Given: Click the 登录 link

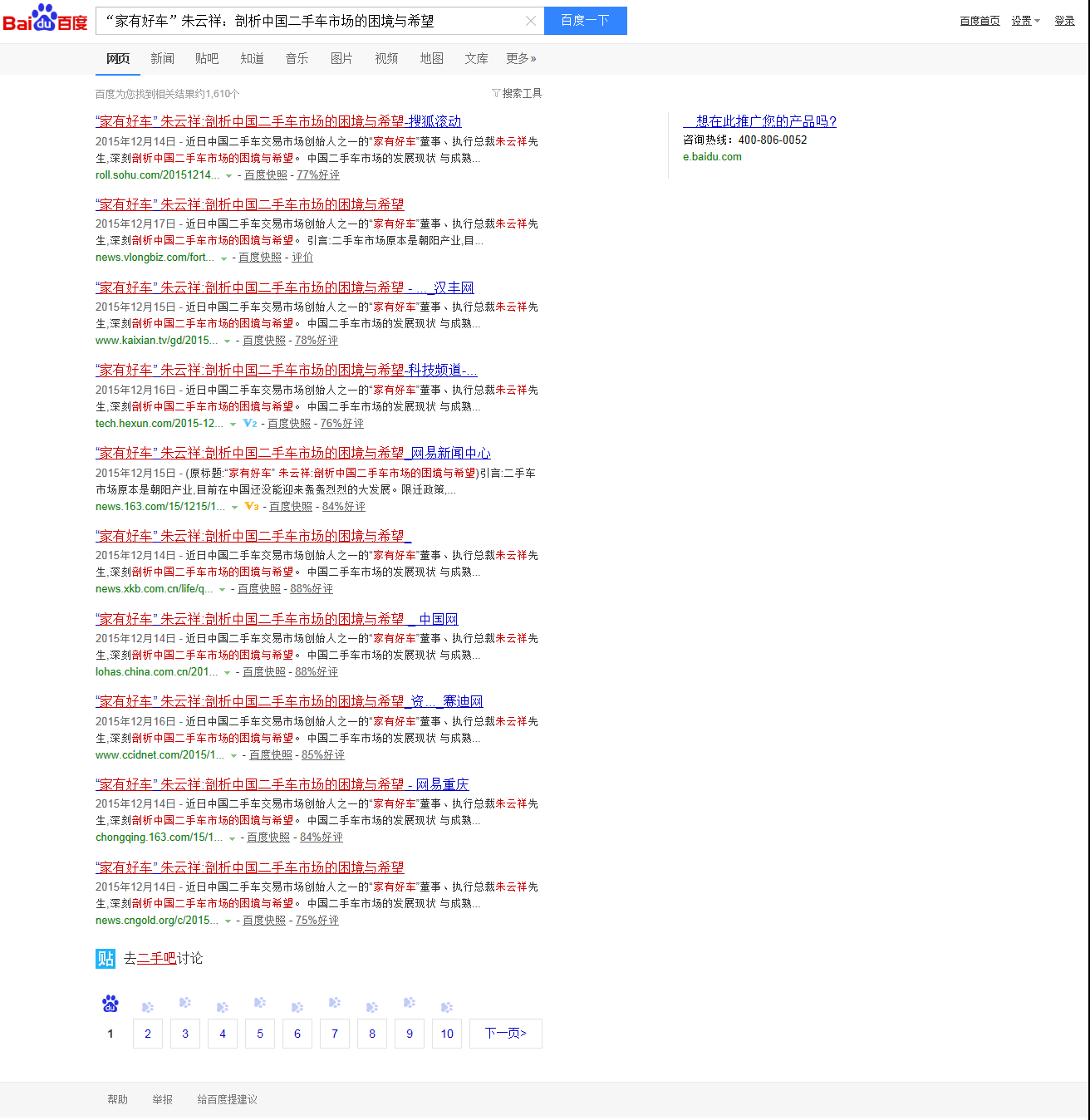Looking at the screenshot, I should [x=1065, y=21].
